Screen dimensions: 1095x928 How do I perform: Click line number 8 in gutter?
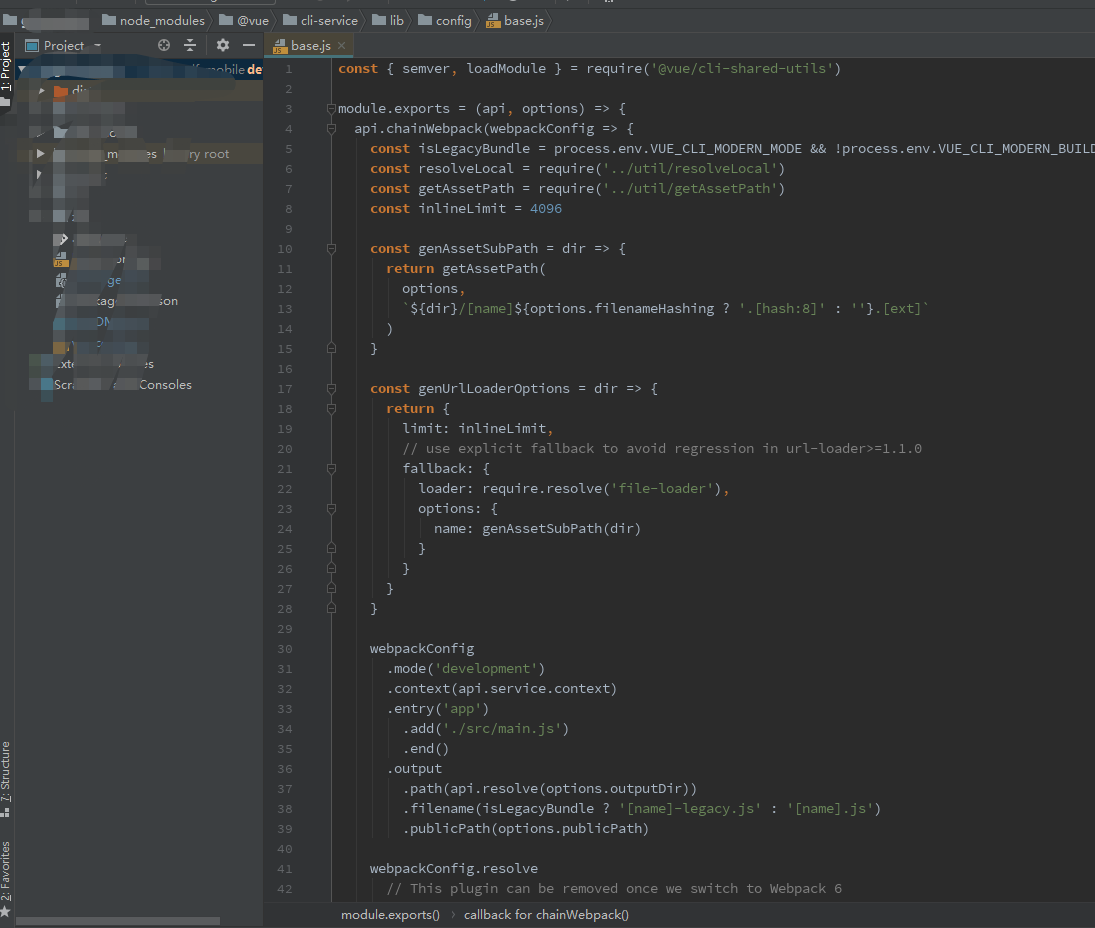(288, 209)
